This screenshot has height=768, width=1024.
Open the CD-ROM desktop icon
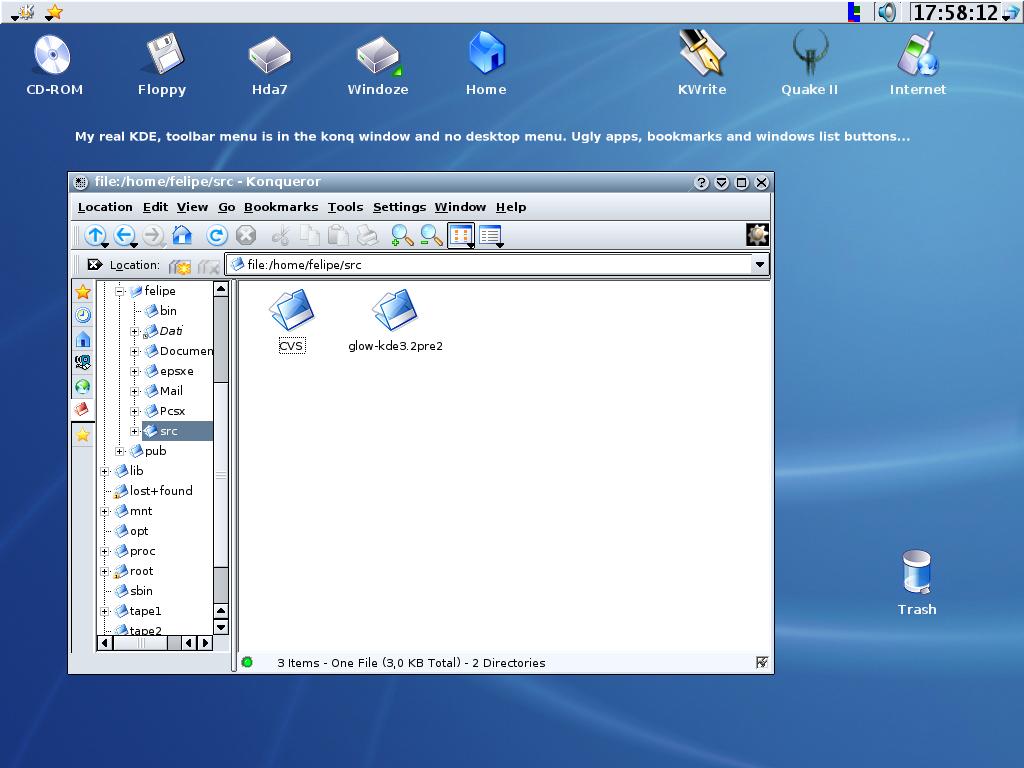click(54, 64)
